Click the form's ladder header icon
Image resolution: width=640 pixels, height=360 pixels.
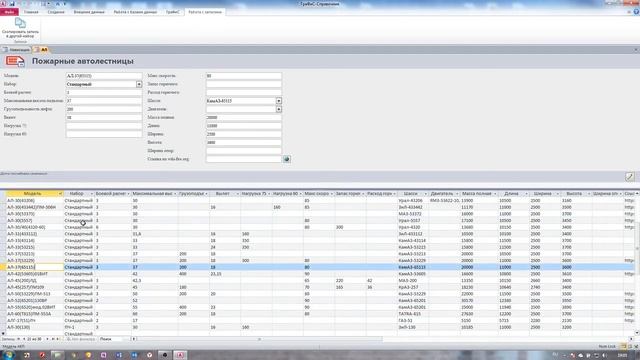(x=15, y=61)
